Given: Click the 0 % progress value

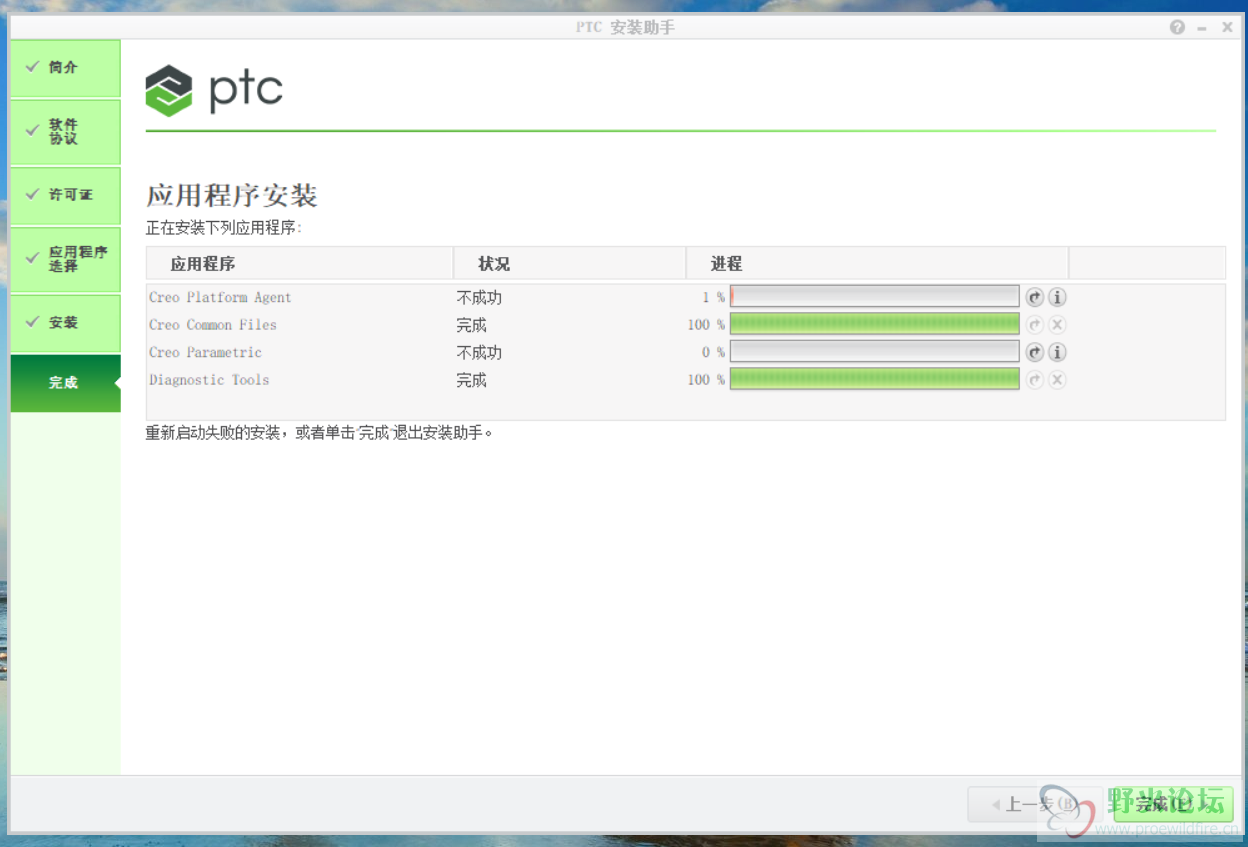Looking at the screenshot, I should click(713, 352).
